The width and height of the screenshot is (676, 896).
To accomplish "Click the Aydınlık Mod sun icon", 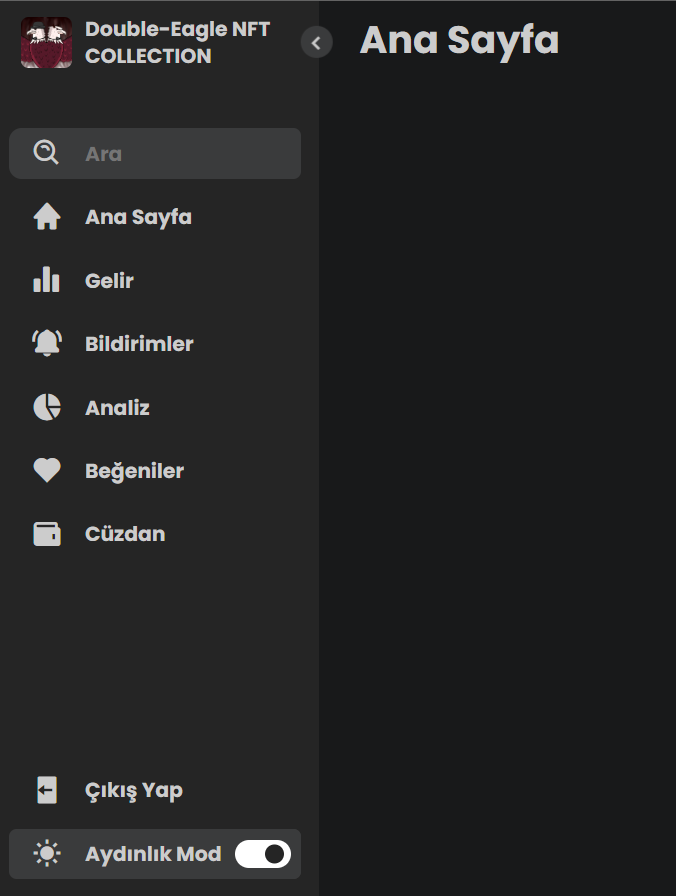I will pyautogui.click(x=46, y=853).
